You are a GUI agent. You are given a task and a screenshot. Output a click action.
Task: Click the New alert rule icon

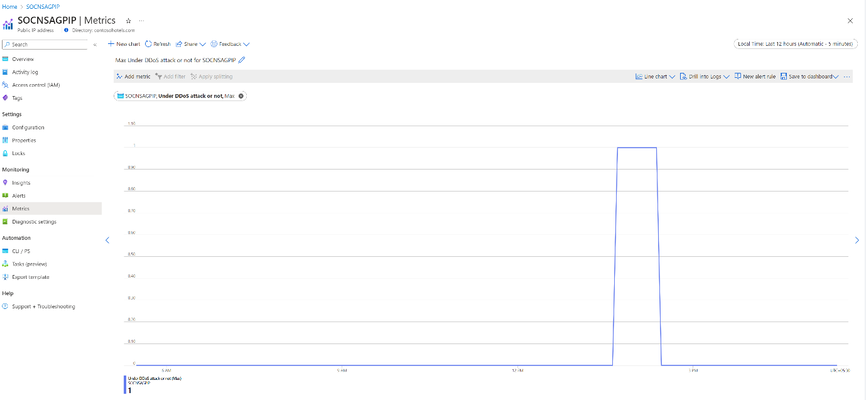738,76
